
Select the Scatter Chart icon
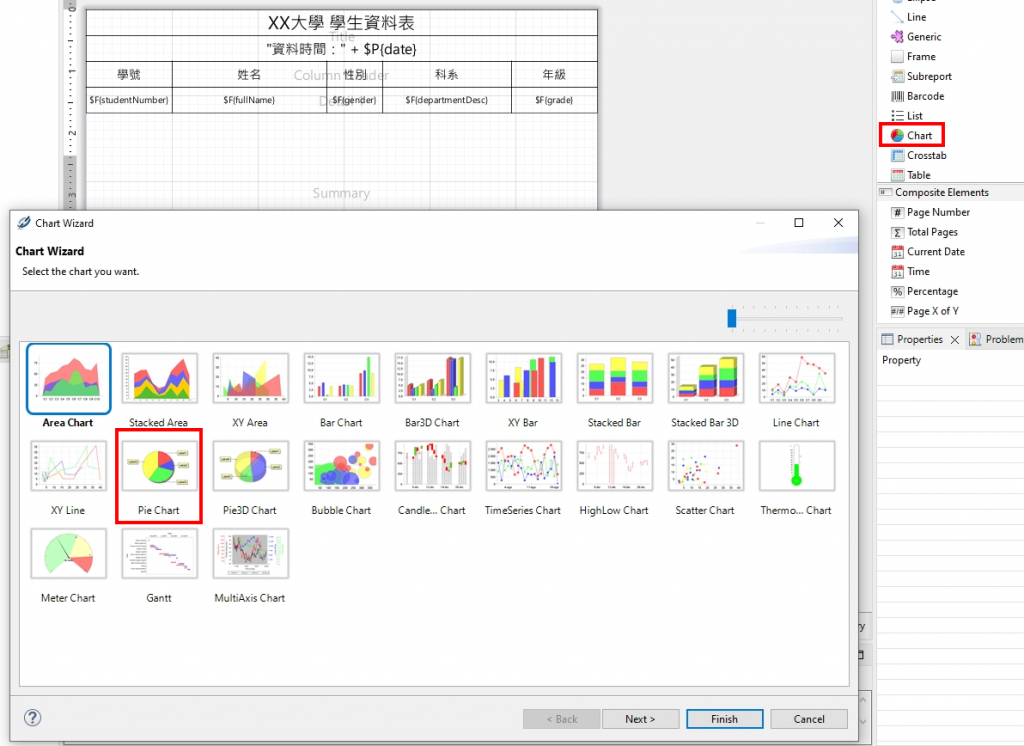click(x=706, y=466)
